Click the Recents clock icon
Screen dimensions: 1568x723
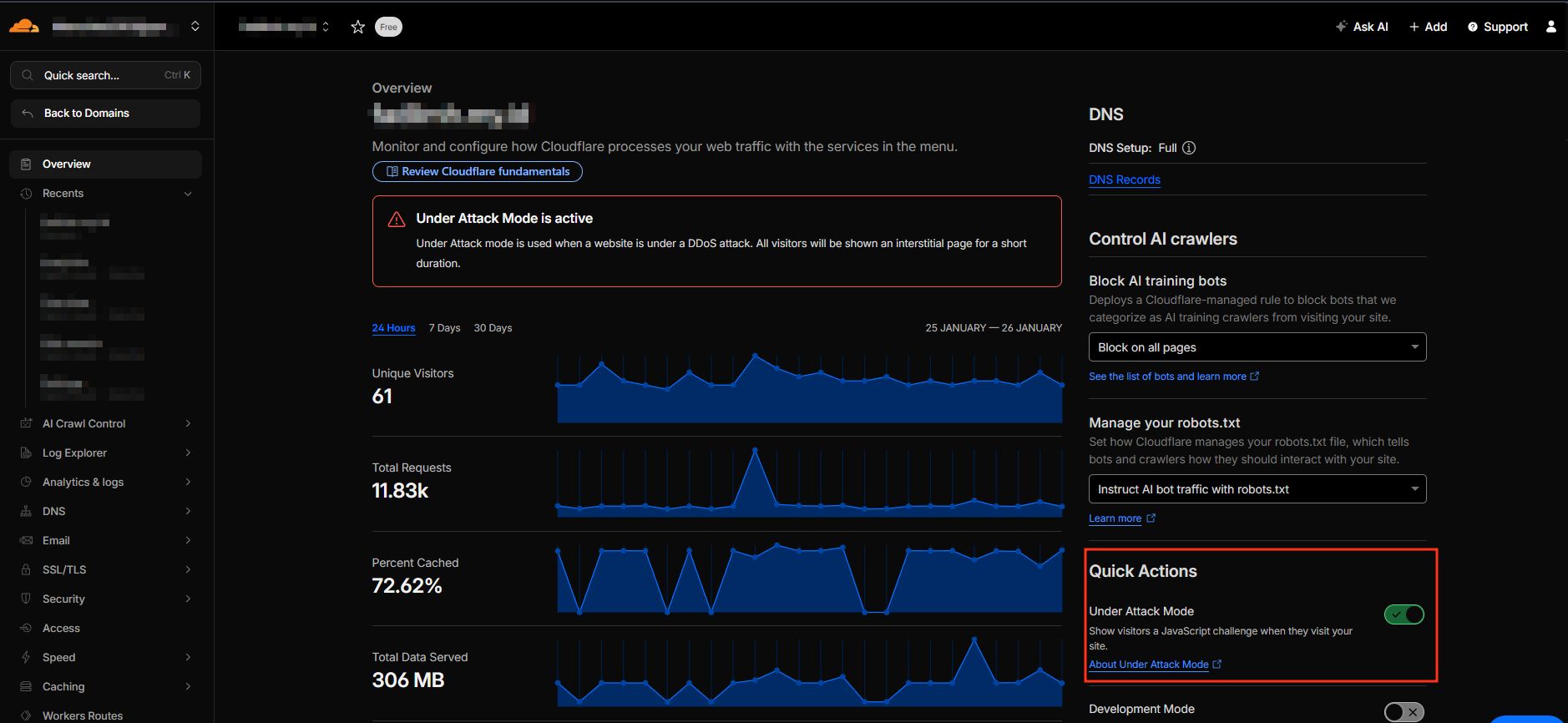coord(26,194)
